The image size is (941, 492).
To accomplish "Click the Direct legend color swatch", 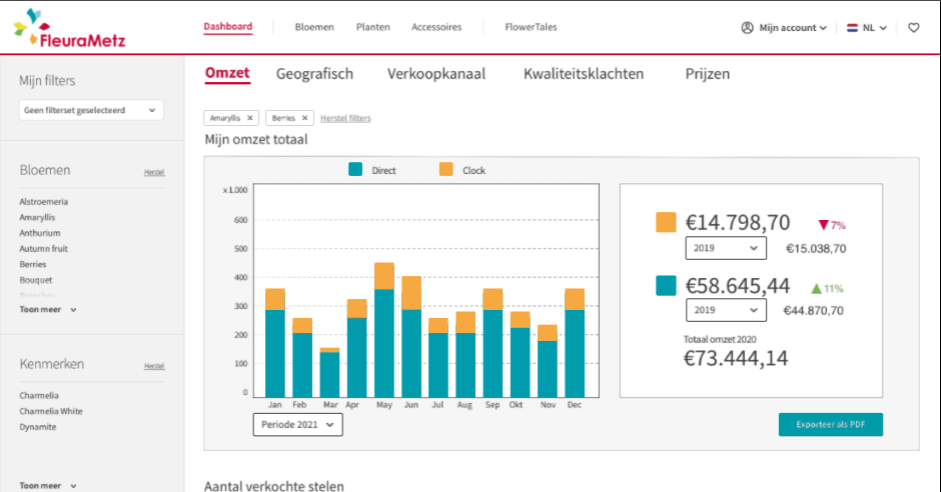I will pos(355,170).
